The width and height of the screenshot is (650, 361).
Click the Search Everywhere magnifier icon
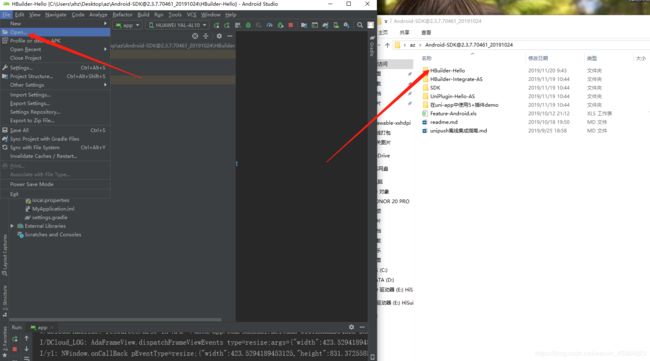pyautogui.click(x=359, y=25)
